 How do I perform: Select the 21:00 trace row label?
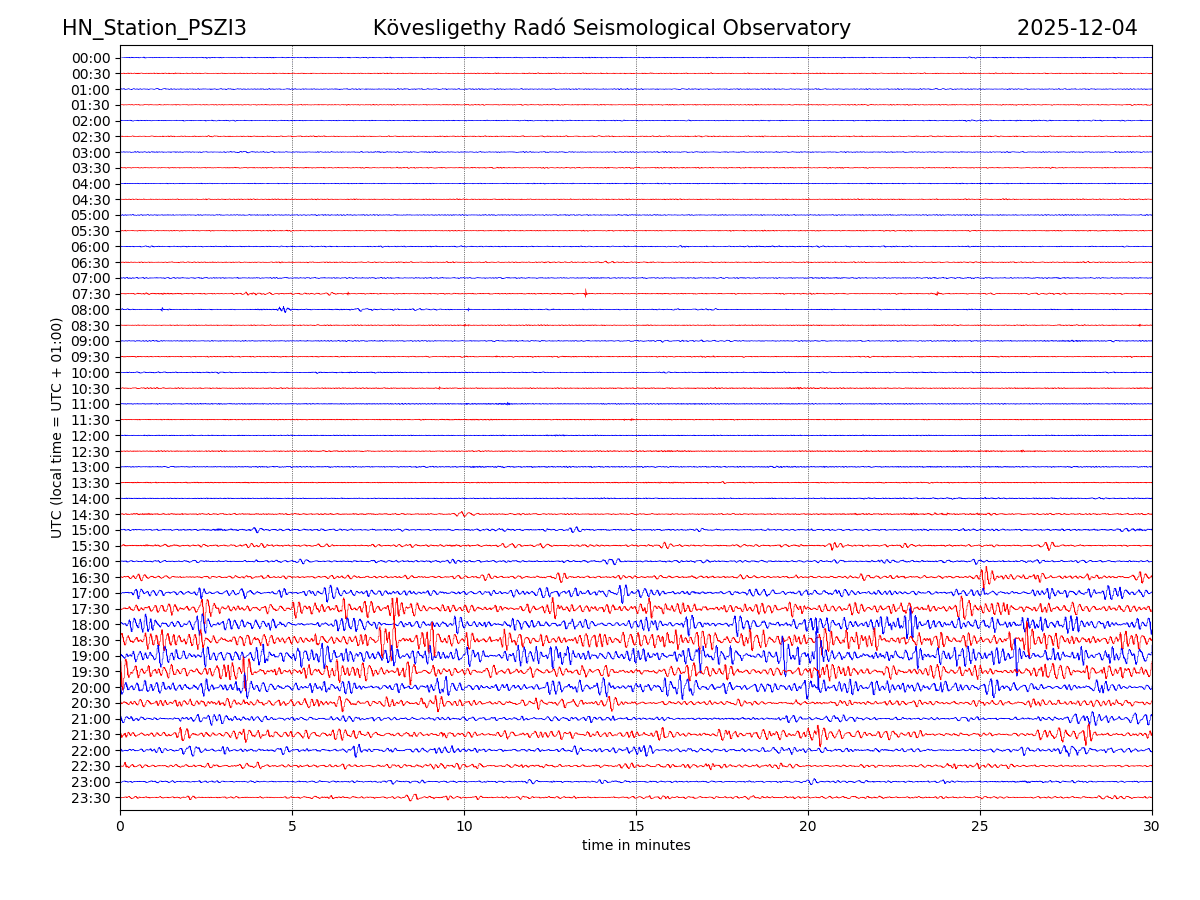point(90,719)
